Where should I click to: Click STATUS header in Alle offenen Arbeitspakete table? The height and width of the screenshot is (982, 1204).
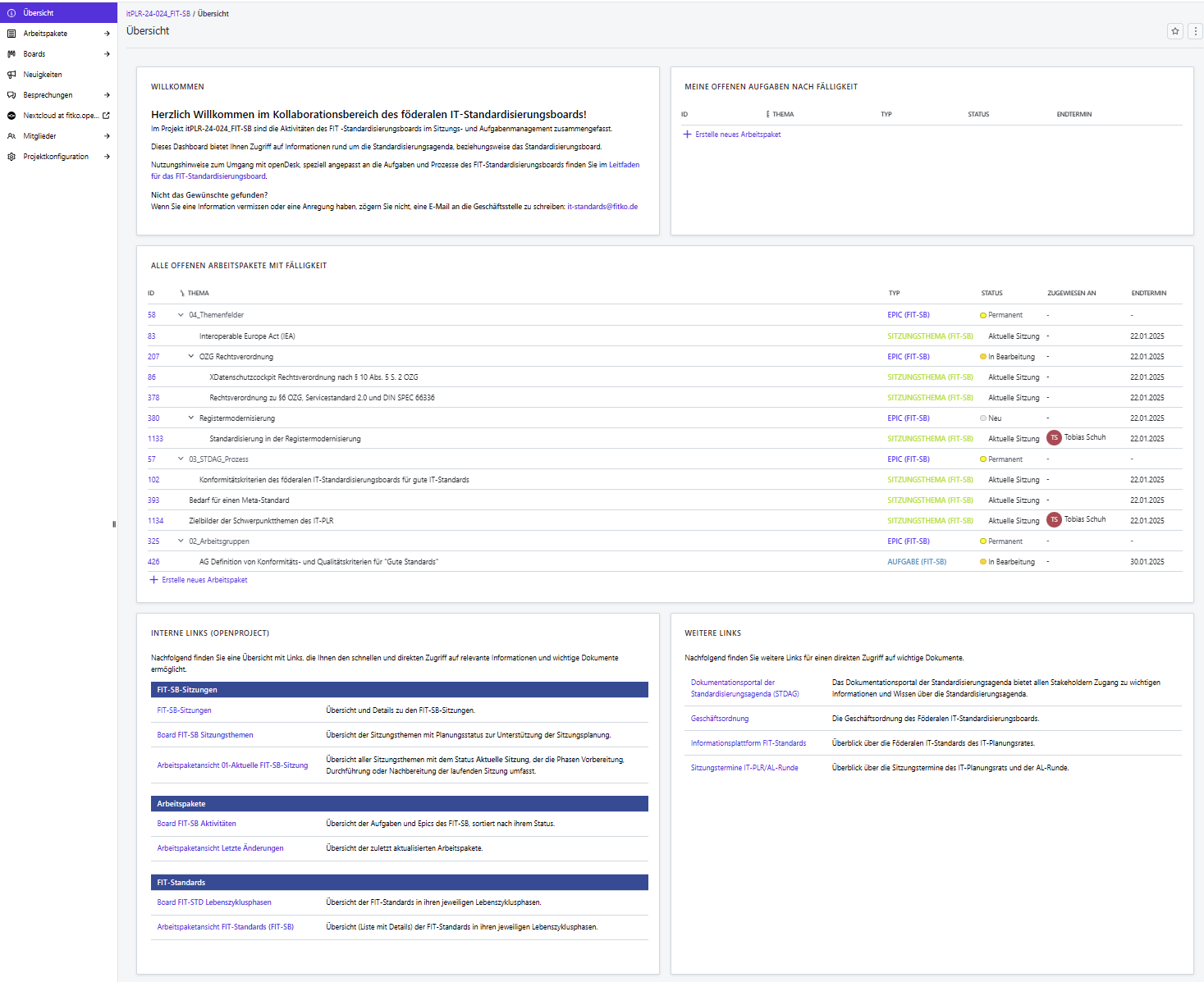991,294
